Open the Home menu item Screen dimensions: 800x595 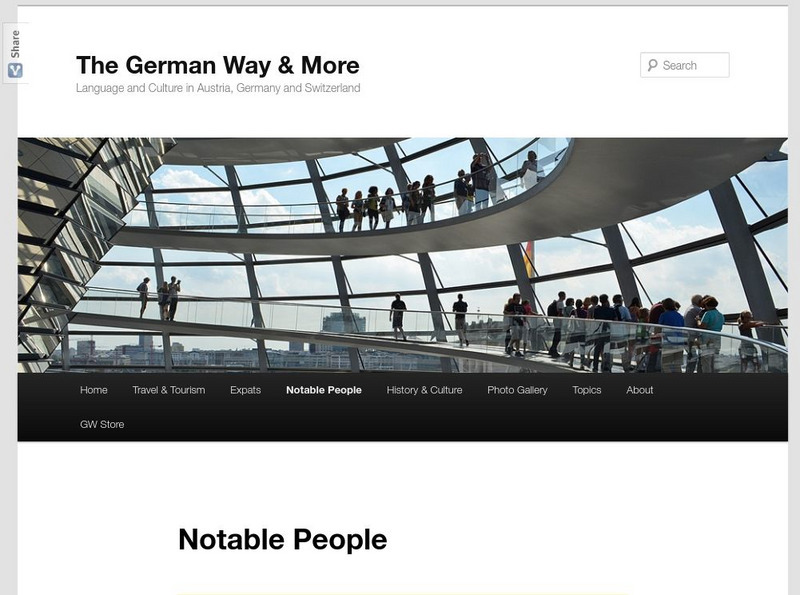[x=94, y=390]
